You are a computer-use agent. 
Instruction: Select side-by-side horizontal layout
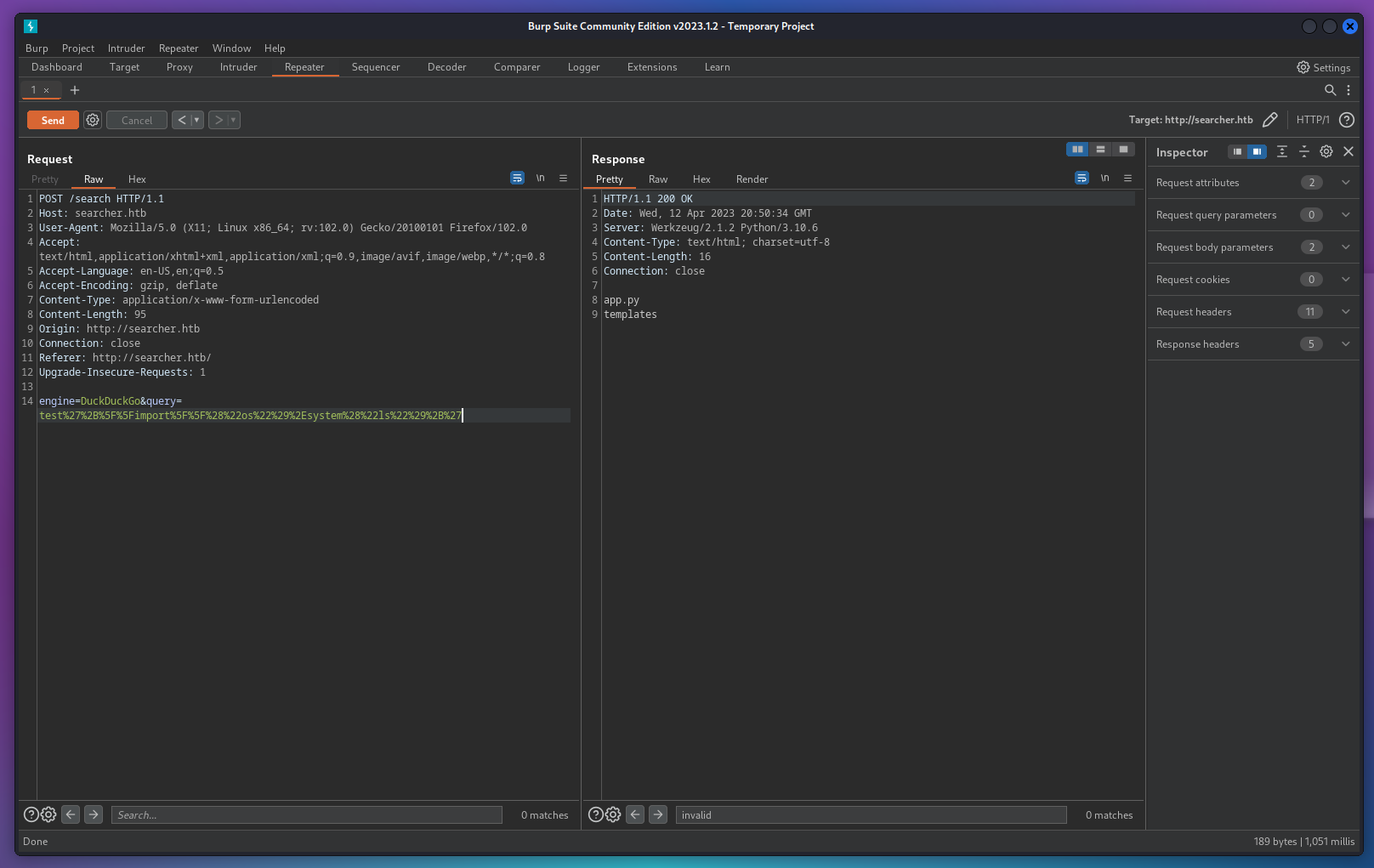point(1077,150)
